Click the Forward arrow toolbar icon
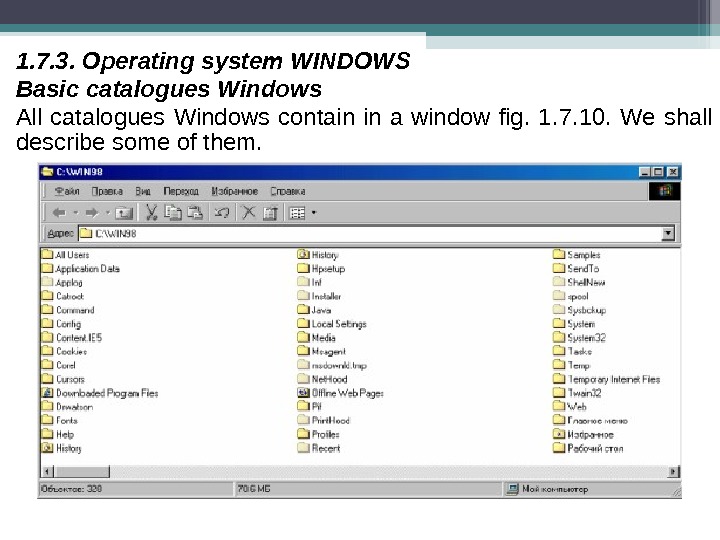The height and width of the screenshot is (540, 720). pos(92,213)
